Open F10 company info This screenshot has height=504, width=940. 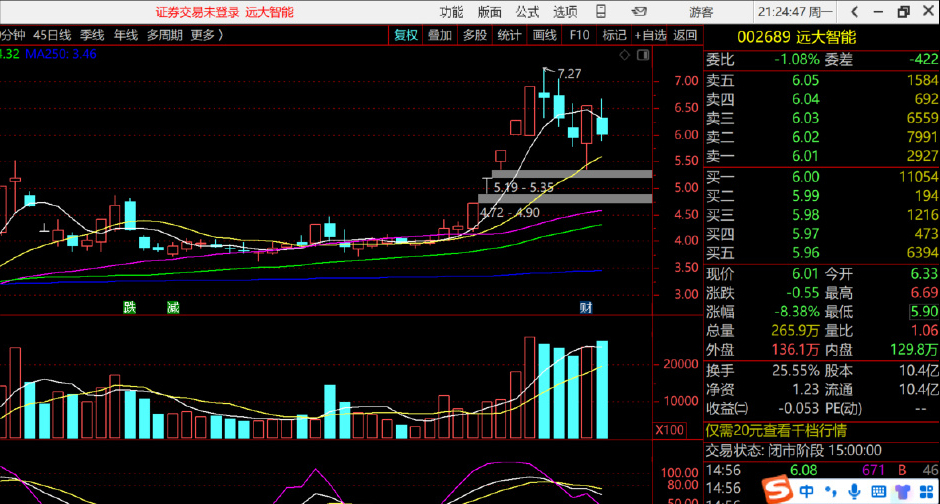pos(579,35)
